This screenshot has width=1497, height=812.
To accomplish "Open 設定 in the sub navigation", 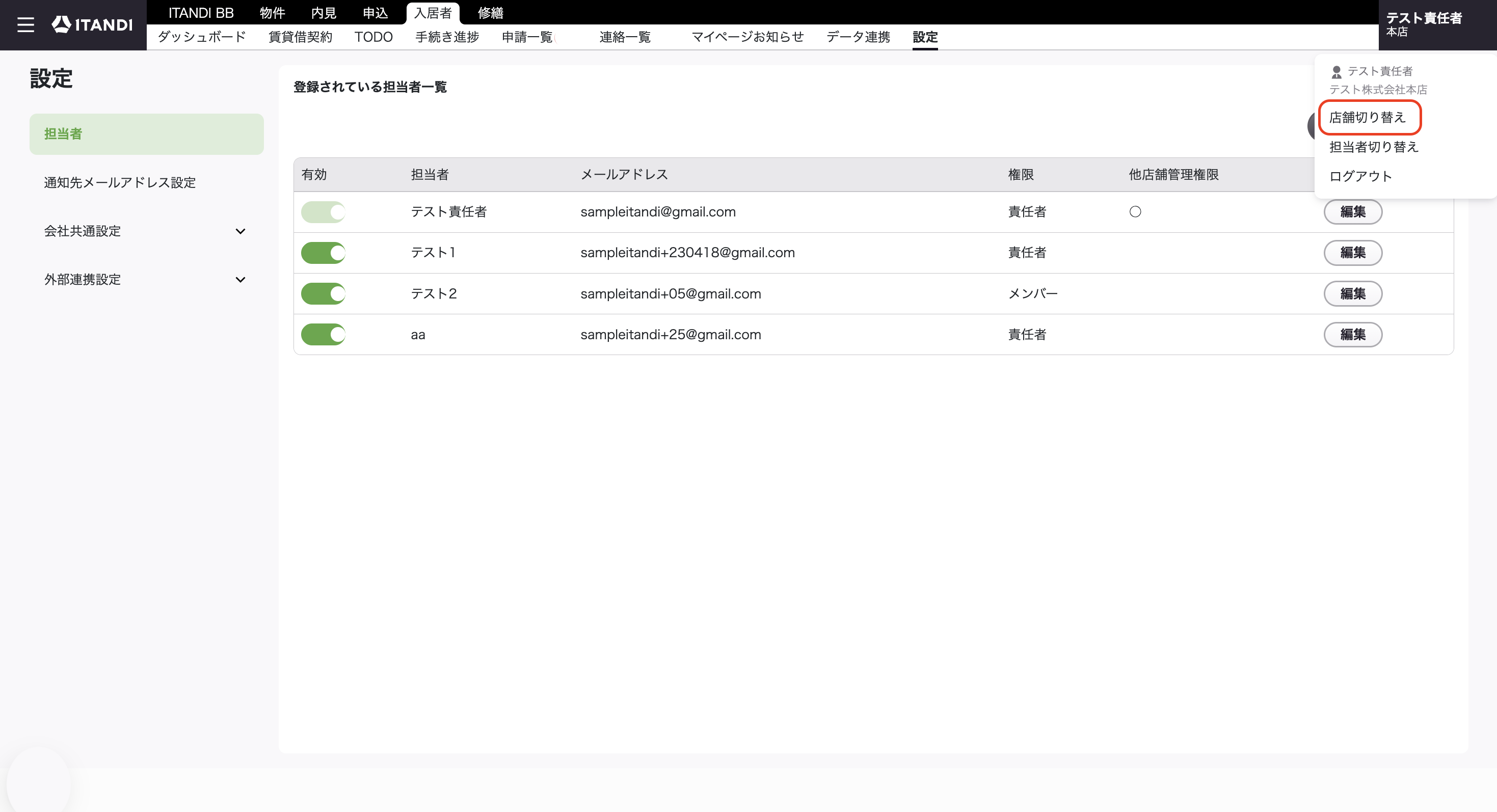I will pyautogui.click(x=925, y=37).
